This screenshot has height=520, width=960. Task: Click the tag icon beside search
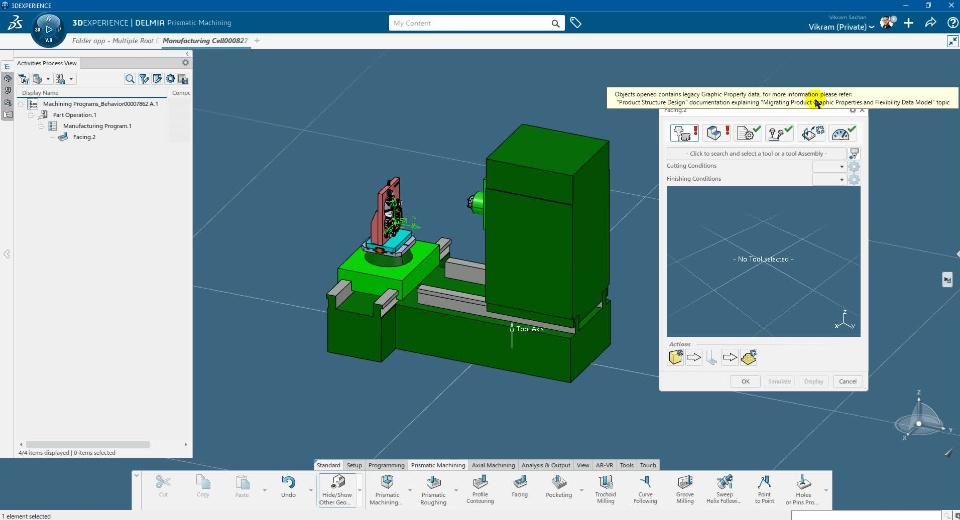576,23
